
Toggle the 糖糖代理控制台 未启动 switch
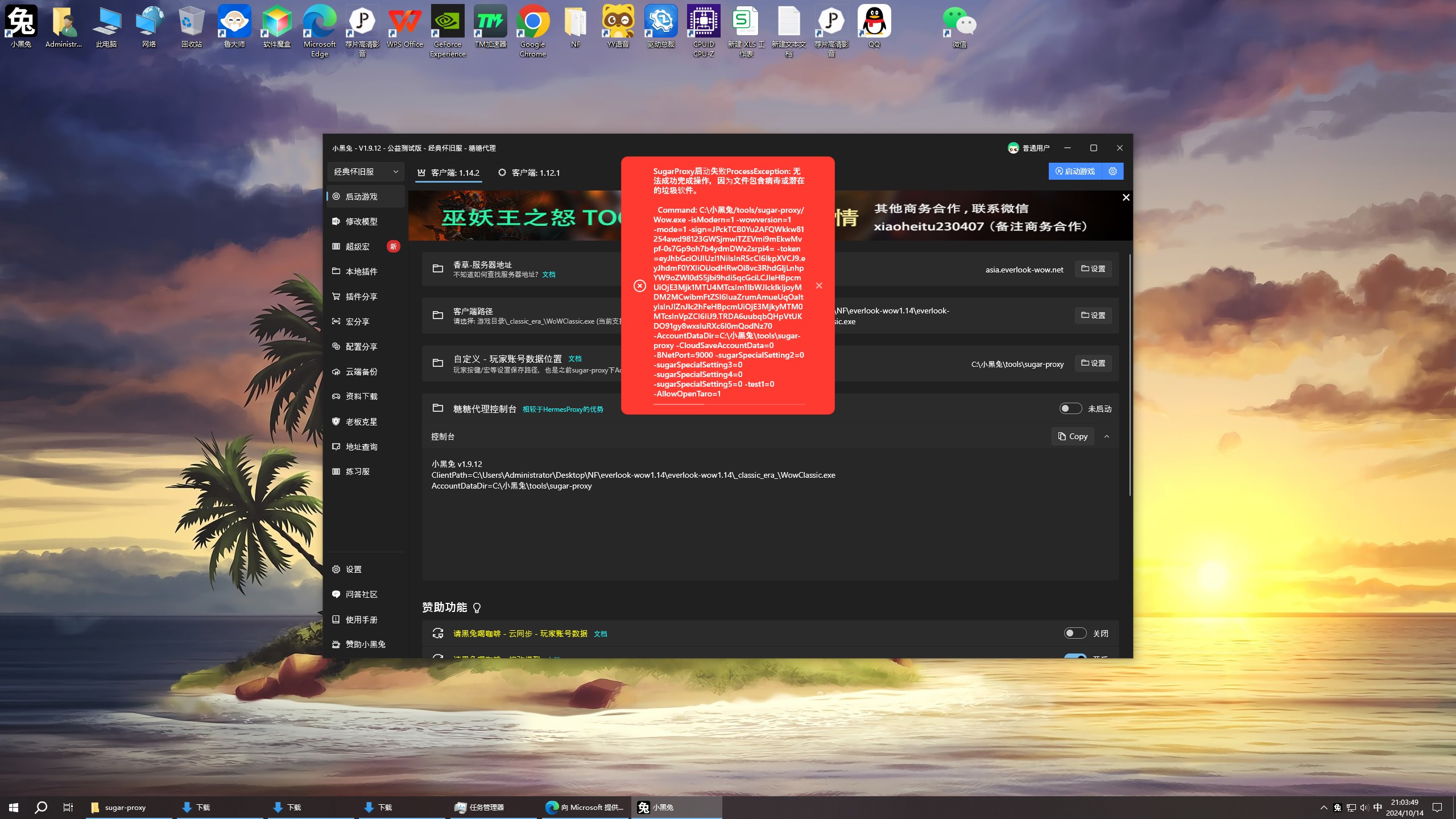pos(1070,409)
